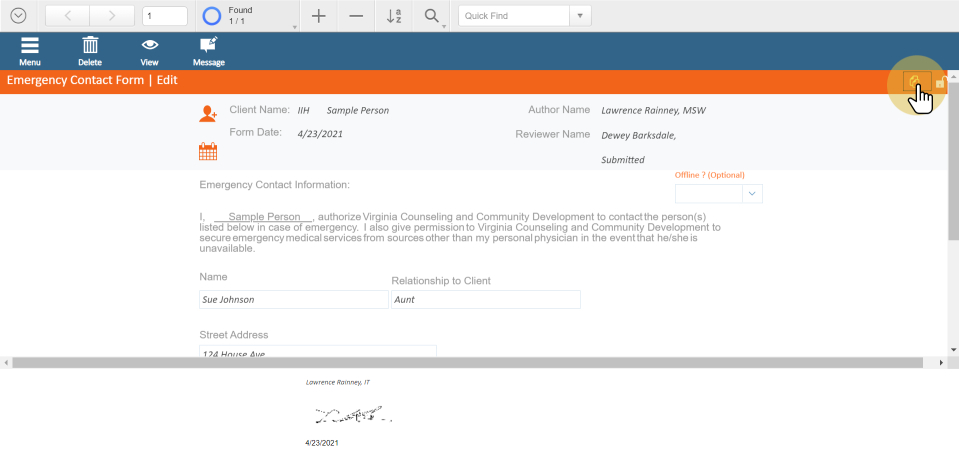Expand the circled down-arrow toolbar menu
The width and height of the screenshot is (959, 456).
(x=18, y=16)
